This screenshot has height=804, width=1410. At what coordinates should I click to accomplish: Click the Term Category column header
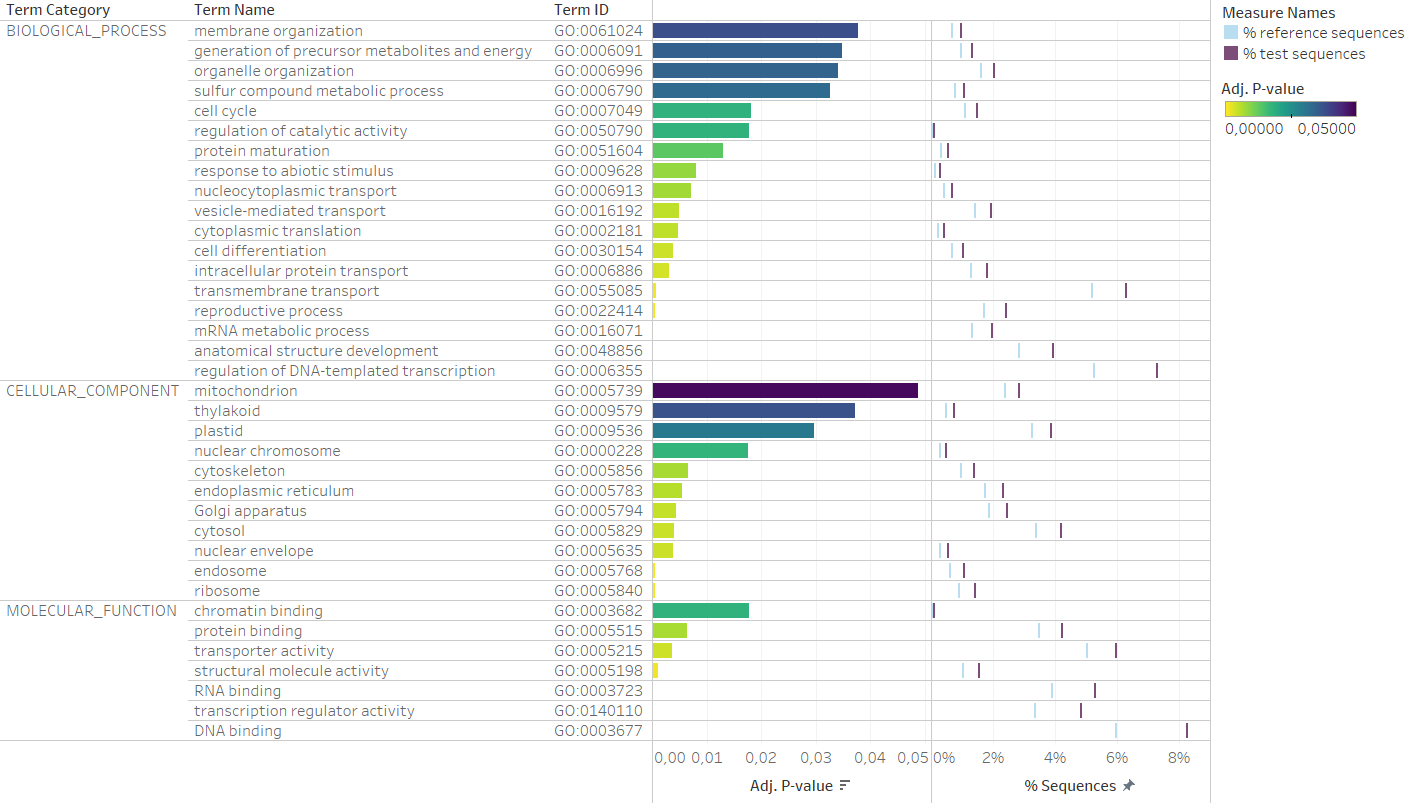58,10
